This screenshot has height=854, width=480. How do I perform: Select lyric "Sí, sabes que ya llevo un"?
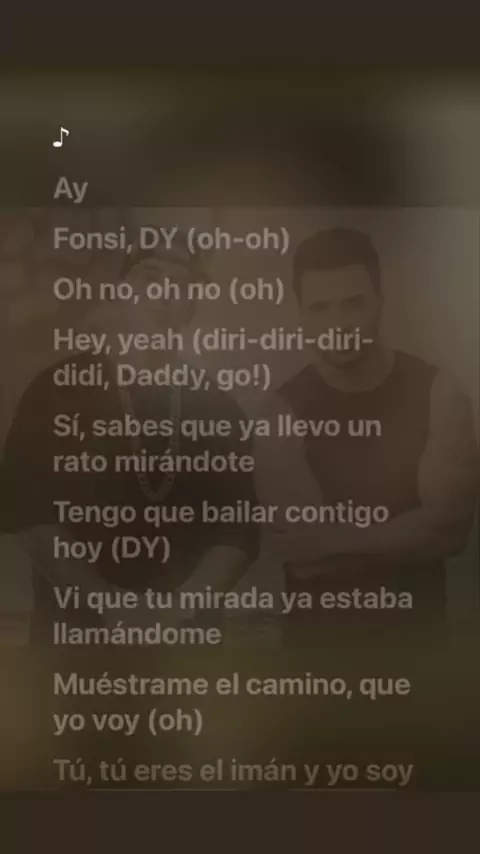point(217,426)
